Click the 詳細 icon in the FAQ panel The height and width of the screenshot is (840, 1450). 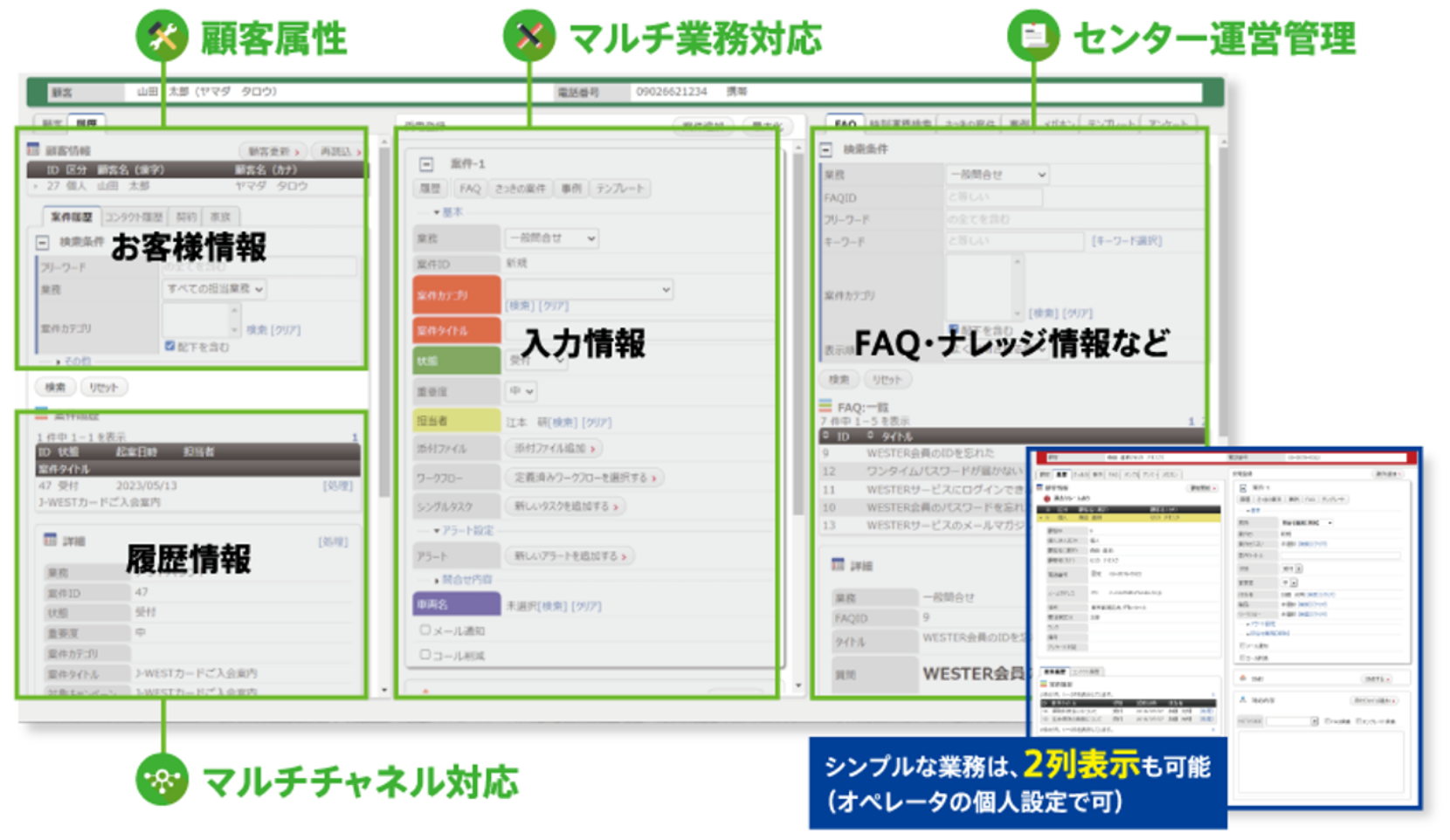pos(839,565)
